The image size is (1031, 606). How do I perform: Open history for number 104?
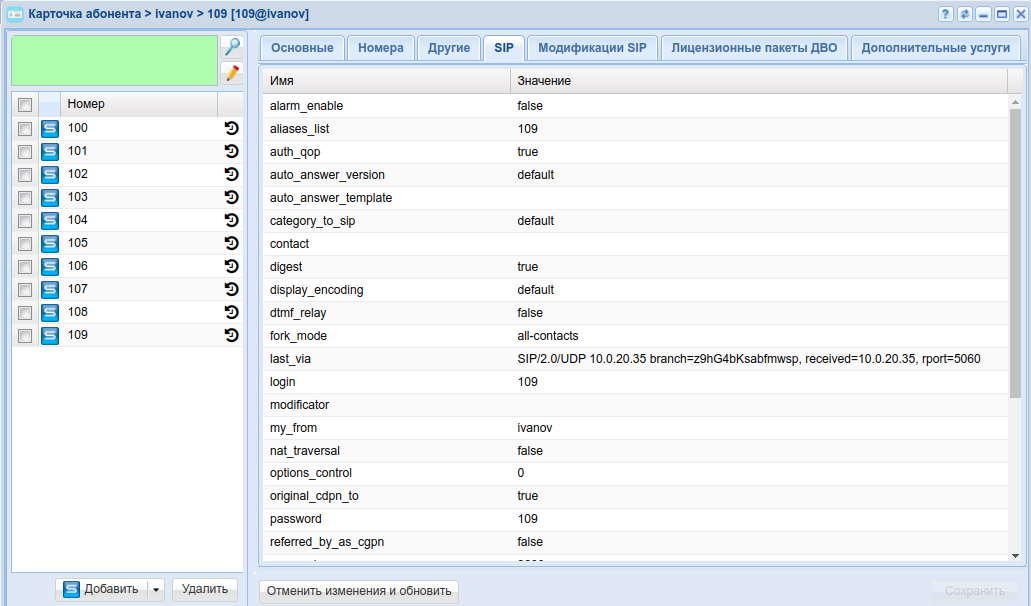coord(231,220)
